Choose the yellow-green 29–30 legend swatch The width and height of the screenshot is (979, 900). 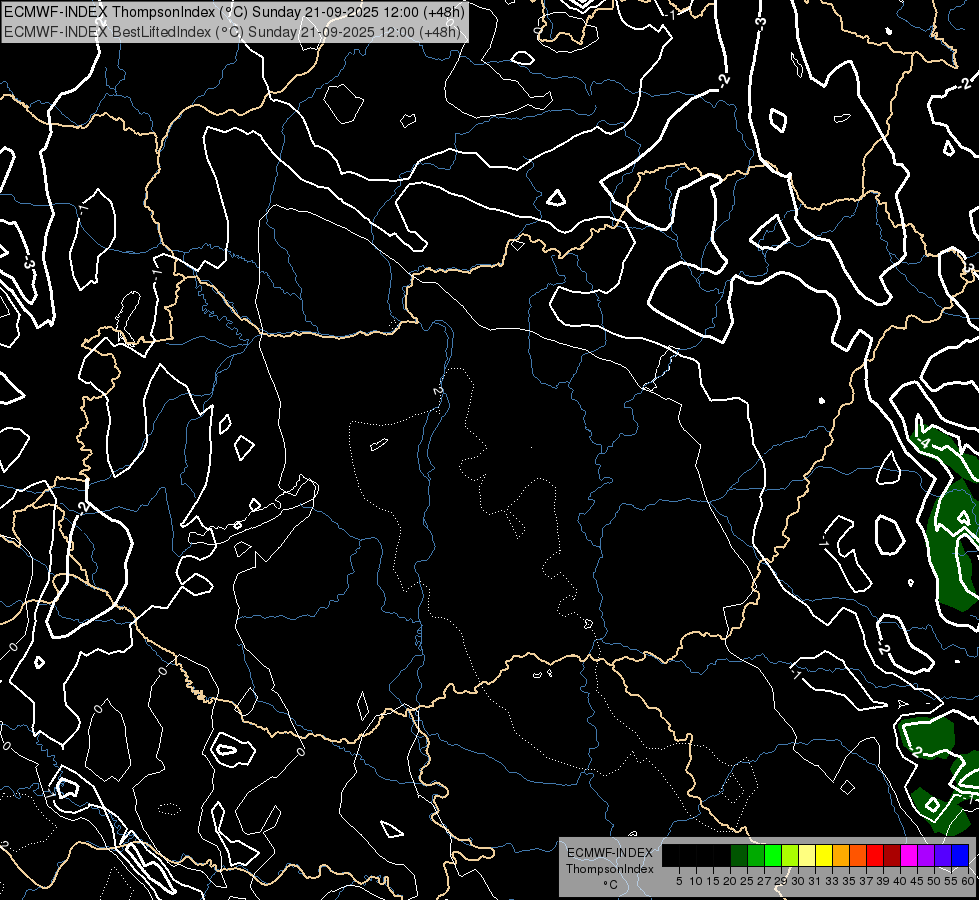pos(789,855)
